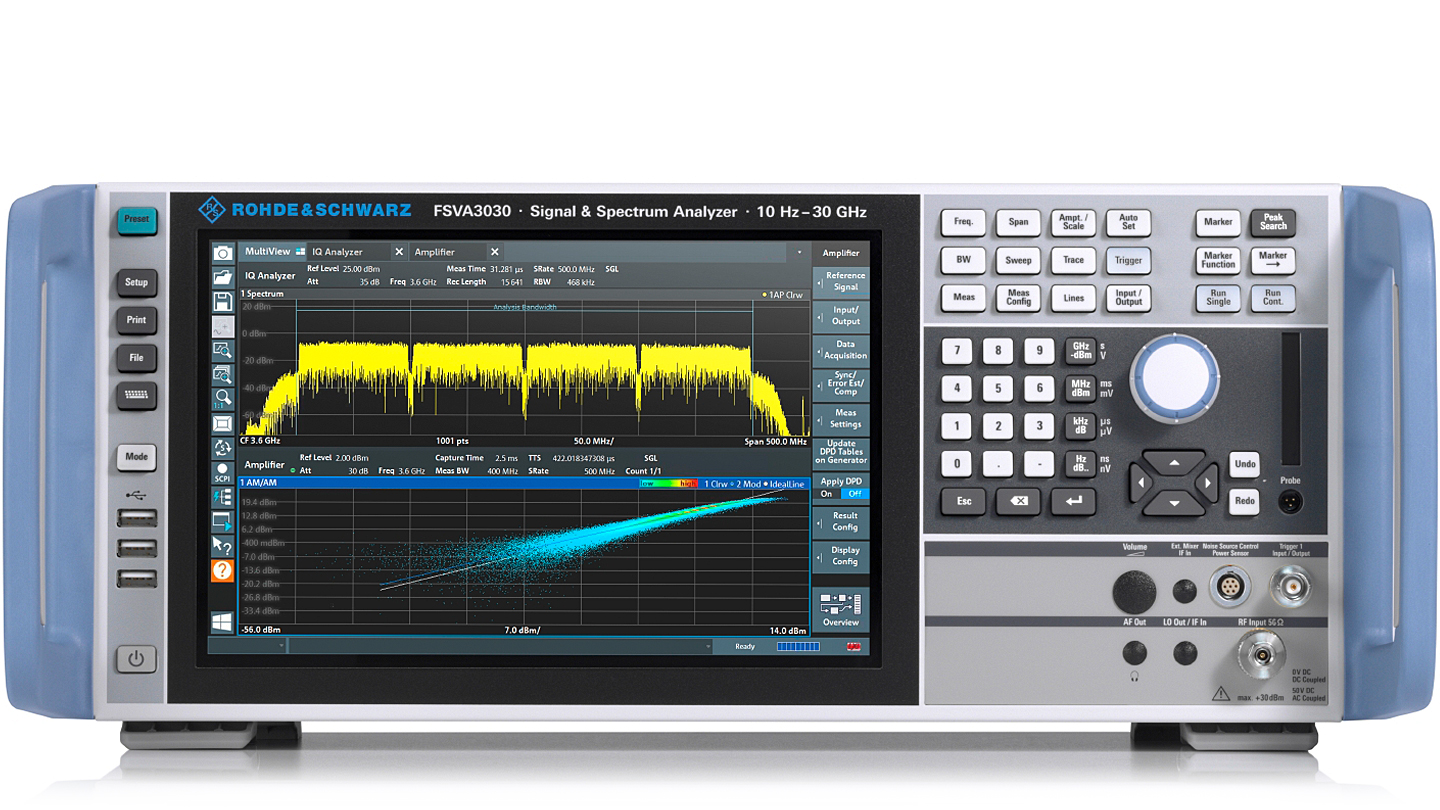1440x810 pixels.
Task: Select the IQ Analyzer tab
Action: [338, 252]
